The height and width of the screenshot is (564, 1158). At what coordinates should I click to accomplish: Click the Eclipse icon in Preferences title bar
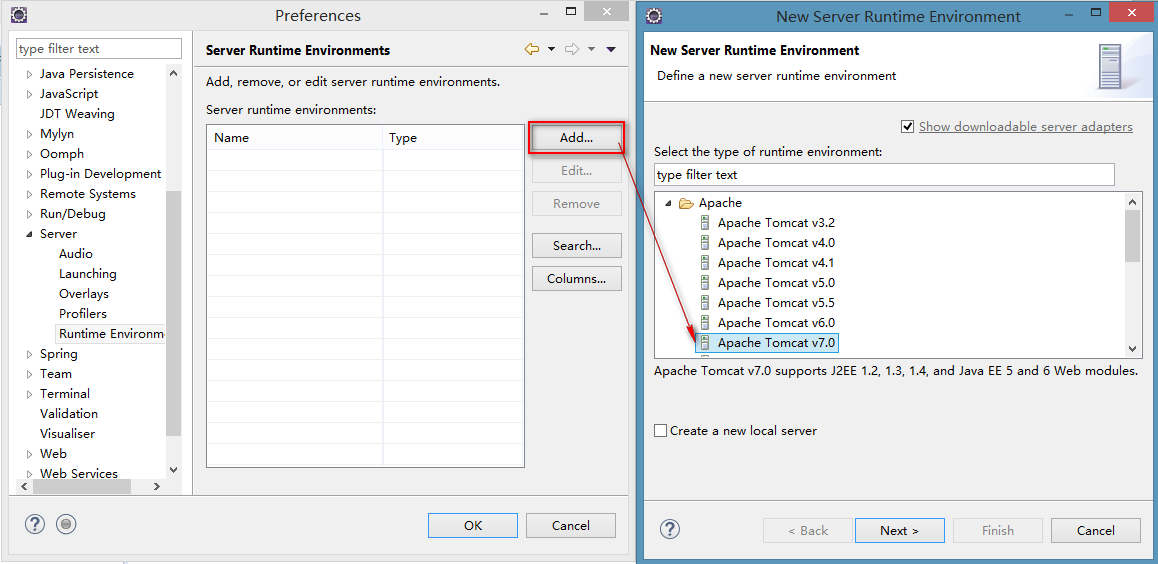pos(19,16)
